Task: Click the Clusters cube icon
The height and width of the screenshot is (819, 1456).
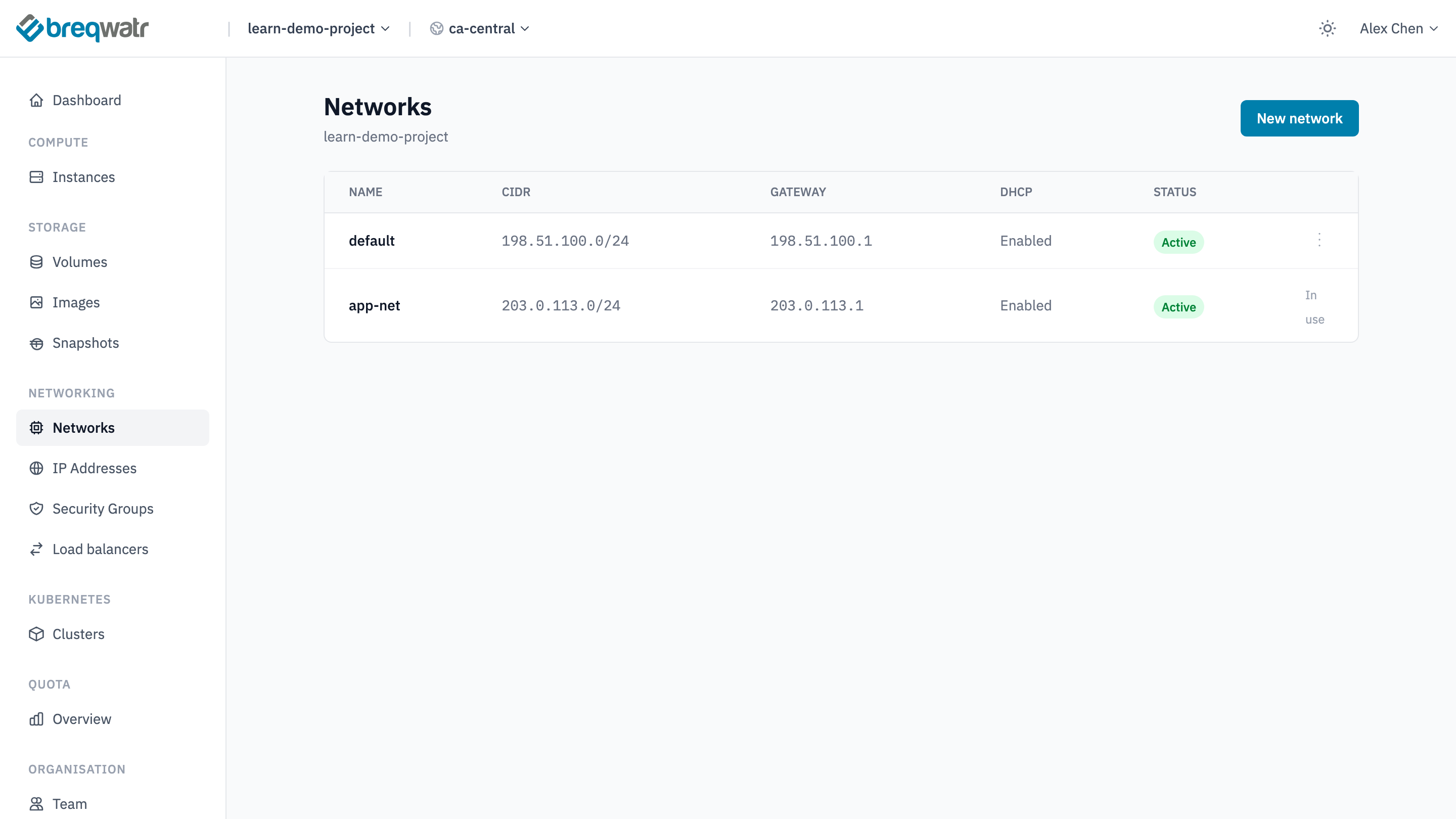Action: click(x=36, y=634)
